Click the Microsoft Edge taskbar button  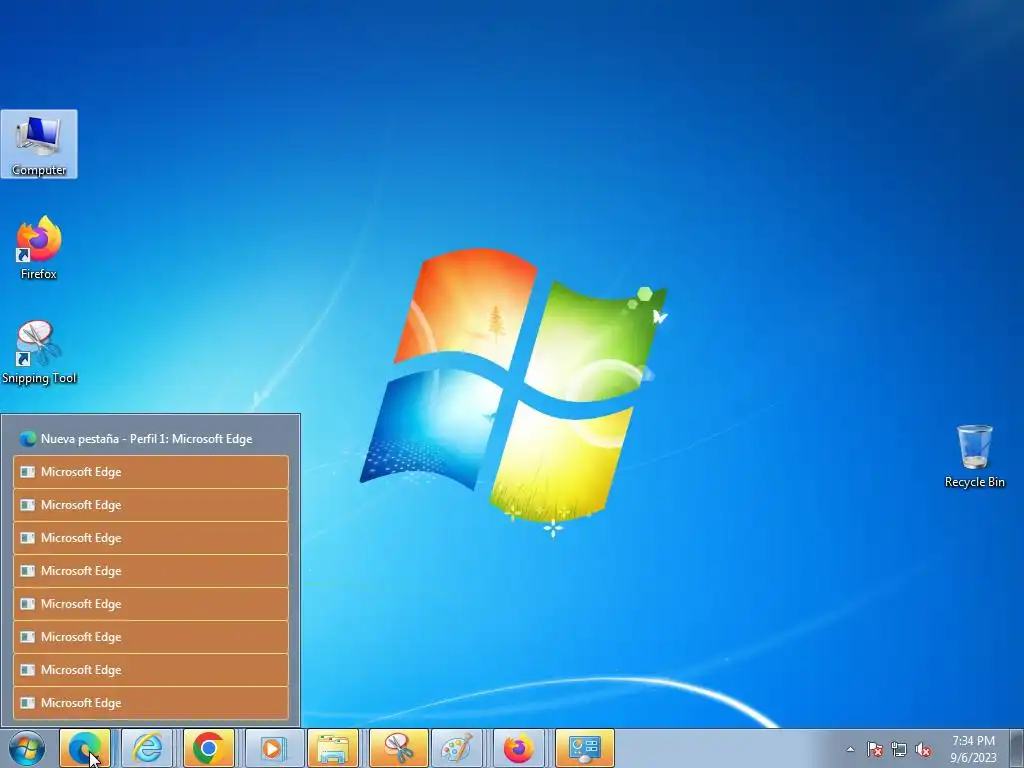(85, 748)
